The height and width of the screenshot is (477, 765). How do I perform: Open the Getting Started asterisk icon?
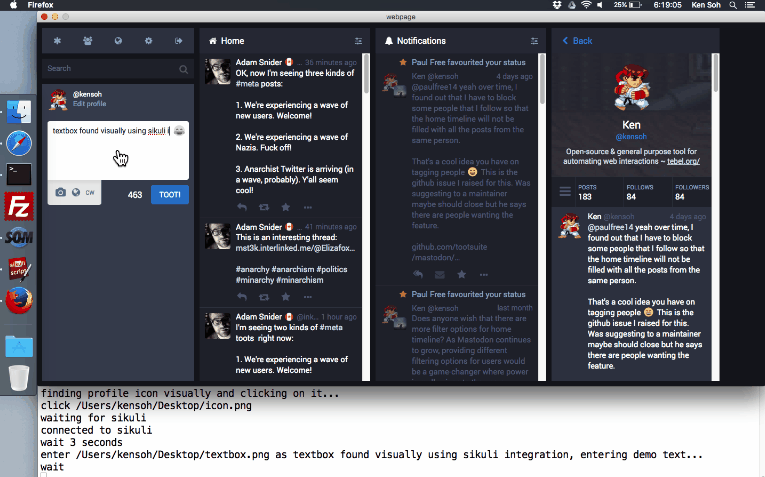(x=58, y=41)
